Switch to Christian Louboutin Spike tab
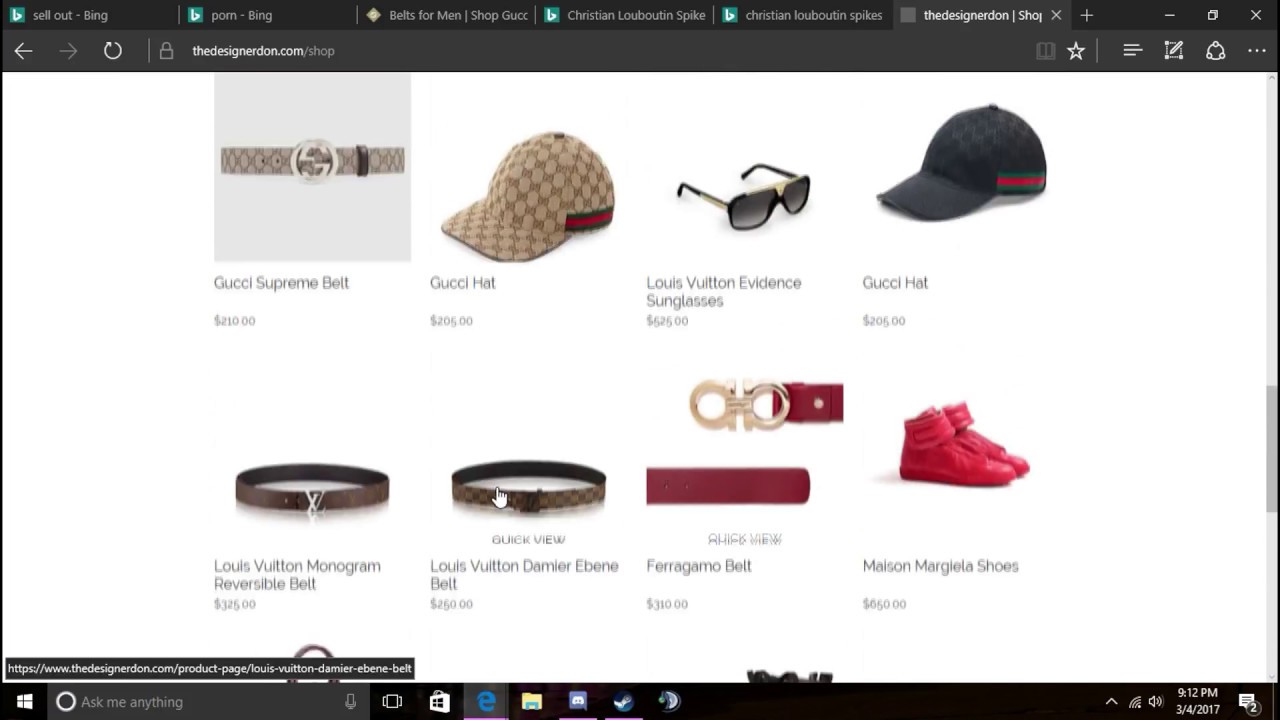The height and width of the screenshot is (720, 1280). click(623, 15)
